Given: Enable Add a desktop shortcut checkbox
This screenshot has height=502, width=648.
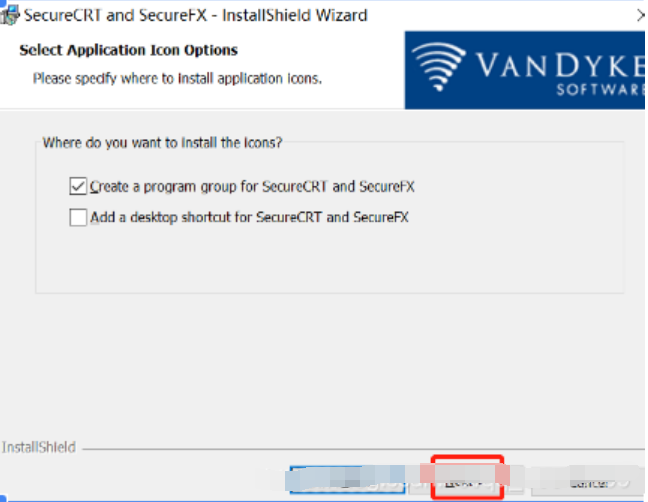Looking at the screenshot, I should click(78, 217).
